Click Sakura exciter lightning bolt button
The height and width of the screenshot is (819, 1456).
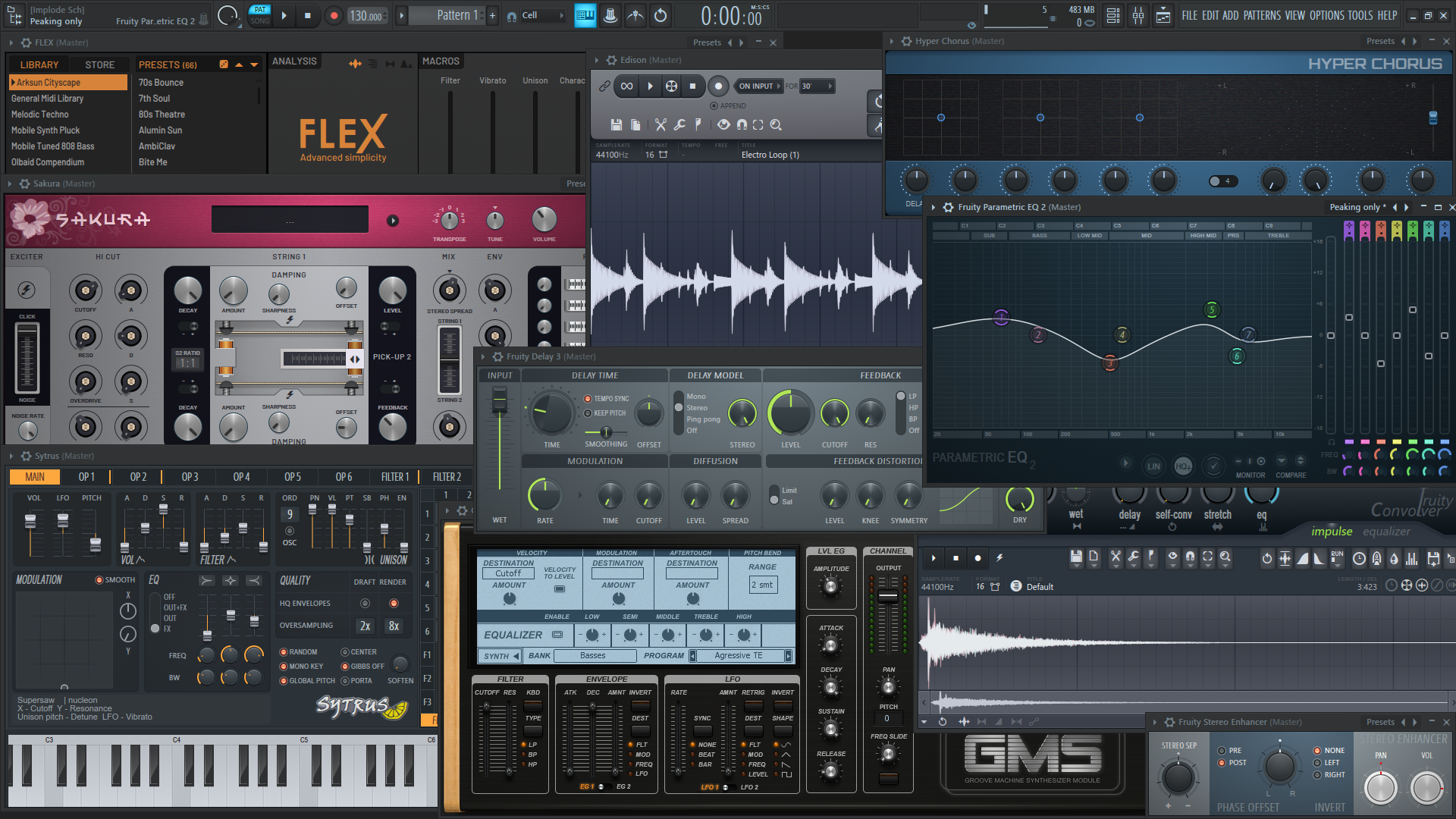(26, 290)
